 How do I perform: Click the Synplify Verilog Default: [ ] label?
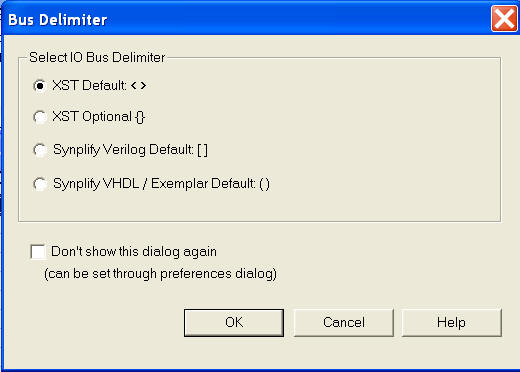click(x=130, y=150)
